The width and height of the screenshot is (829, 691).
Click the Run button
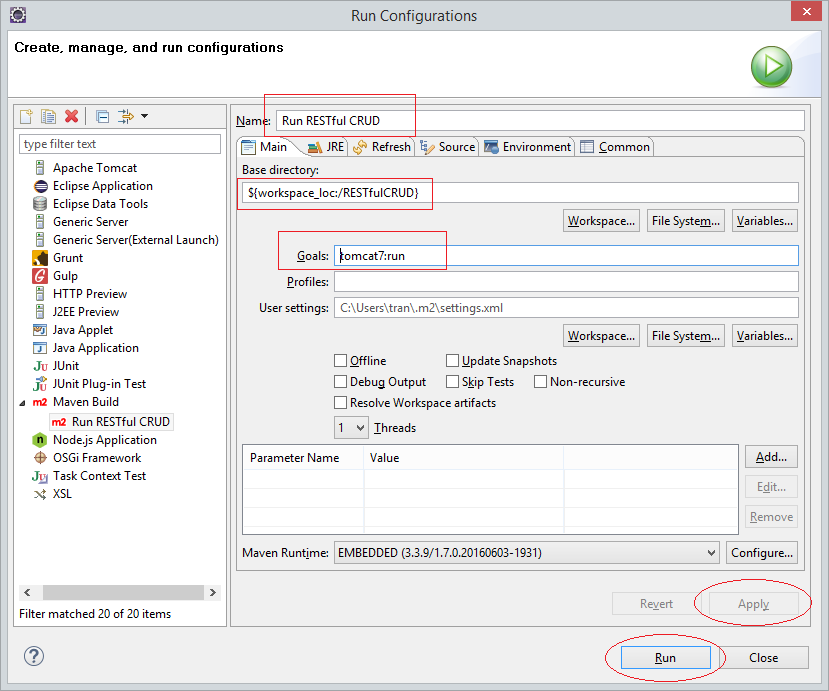[x=665, y=658]
